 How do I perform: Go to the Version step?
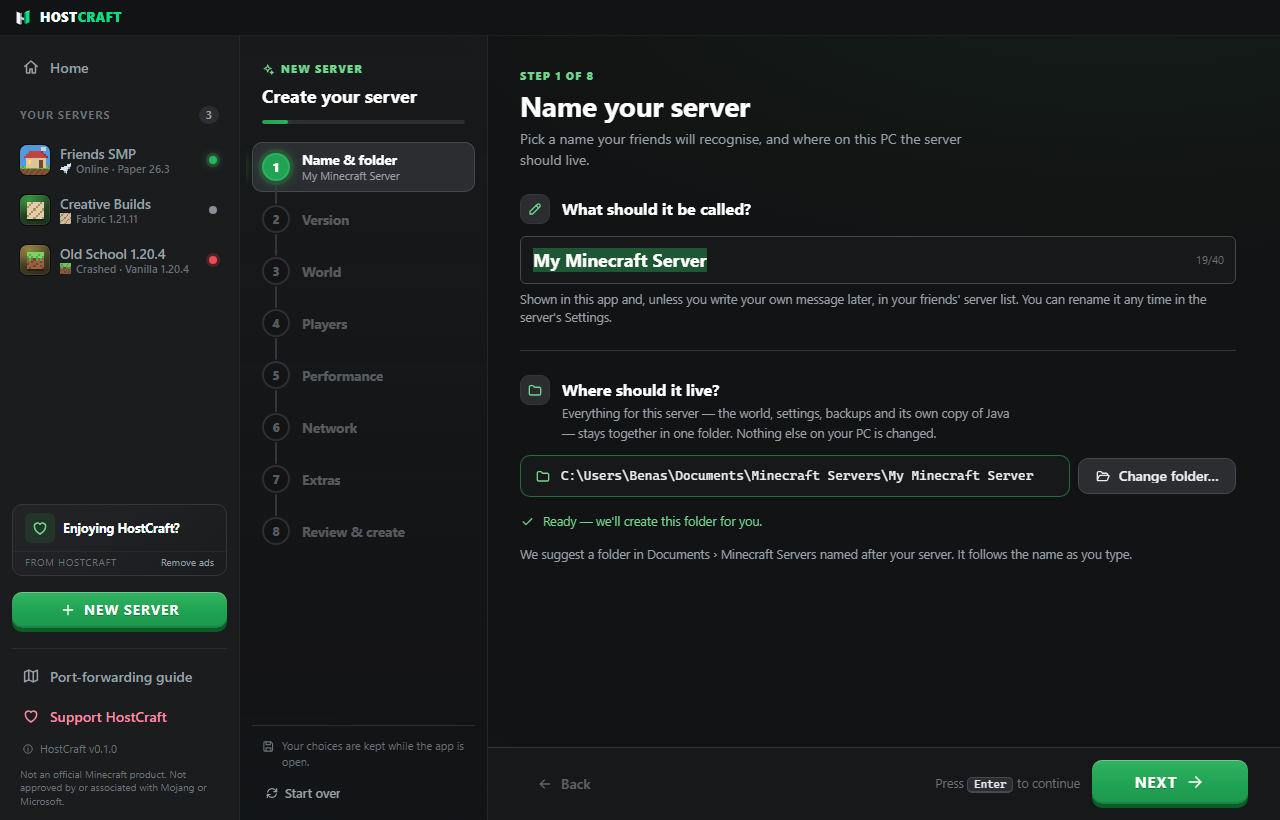363,219
